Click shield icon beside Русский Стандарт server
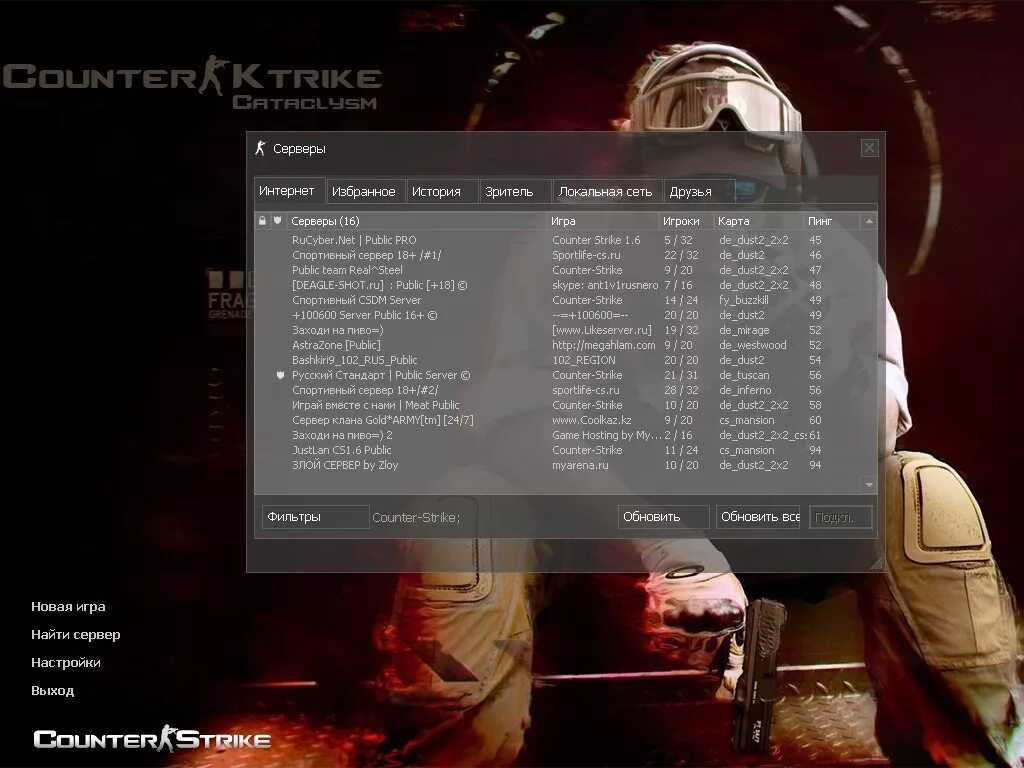 tap(280, 375)
